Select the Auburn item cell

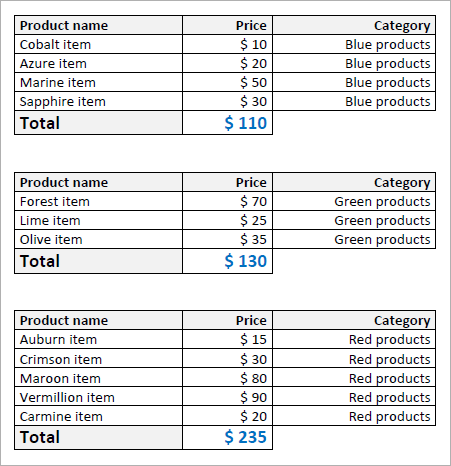(98, 339)
